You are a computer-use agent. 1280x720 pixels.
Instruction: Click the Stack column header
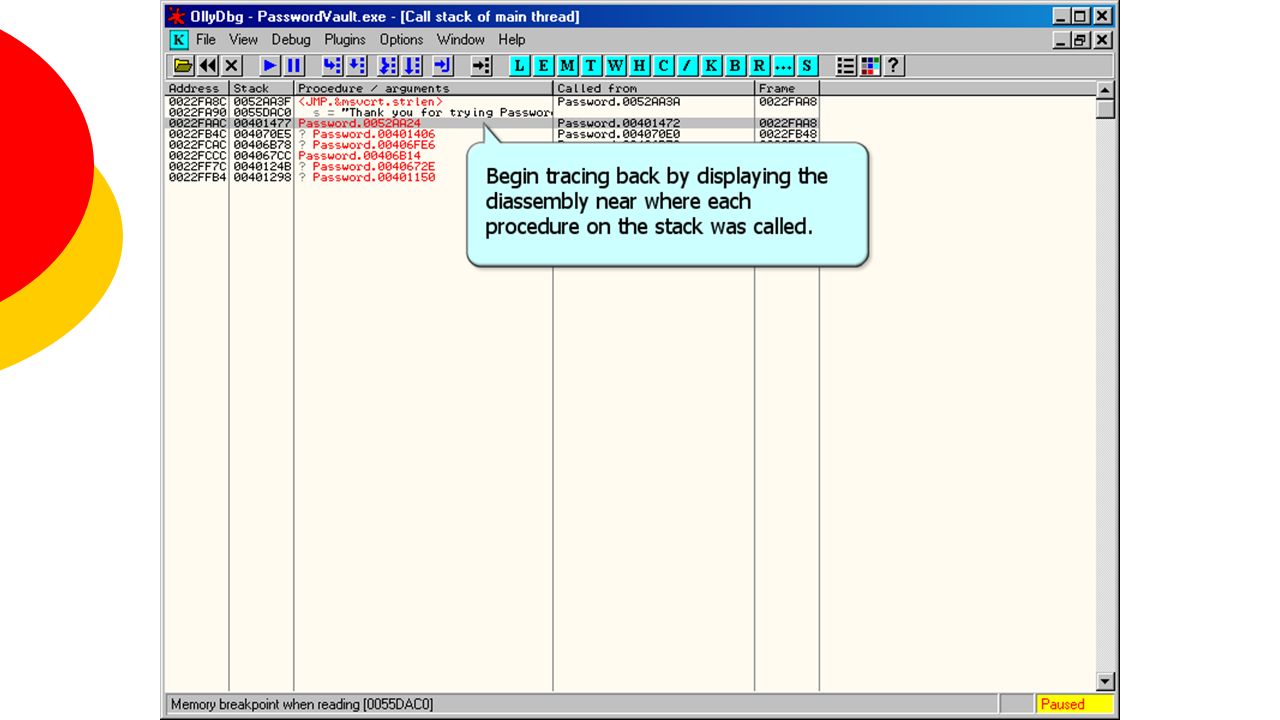point(261,89)
